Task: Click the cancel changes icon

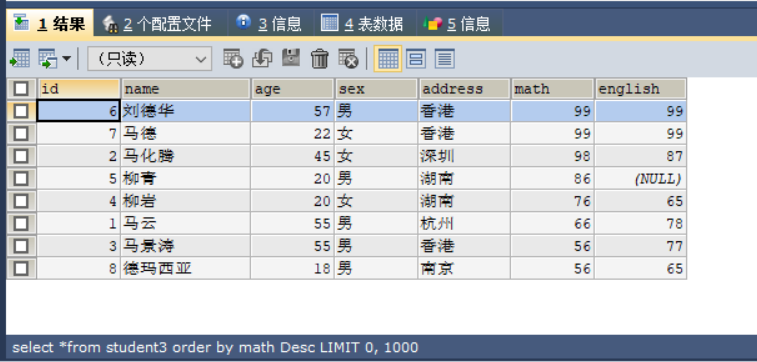Action: [x=348, y=59]
